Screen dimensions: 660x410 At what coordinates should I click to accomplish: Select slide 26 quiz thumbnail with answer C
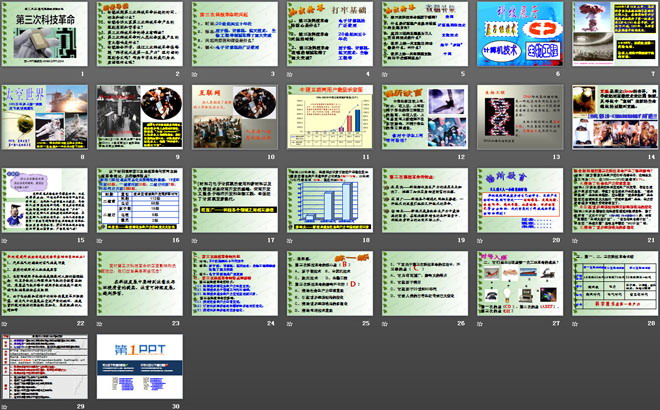pyautogui.click(x=425, y=283)
